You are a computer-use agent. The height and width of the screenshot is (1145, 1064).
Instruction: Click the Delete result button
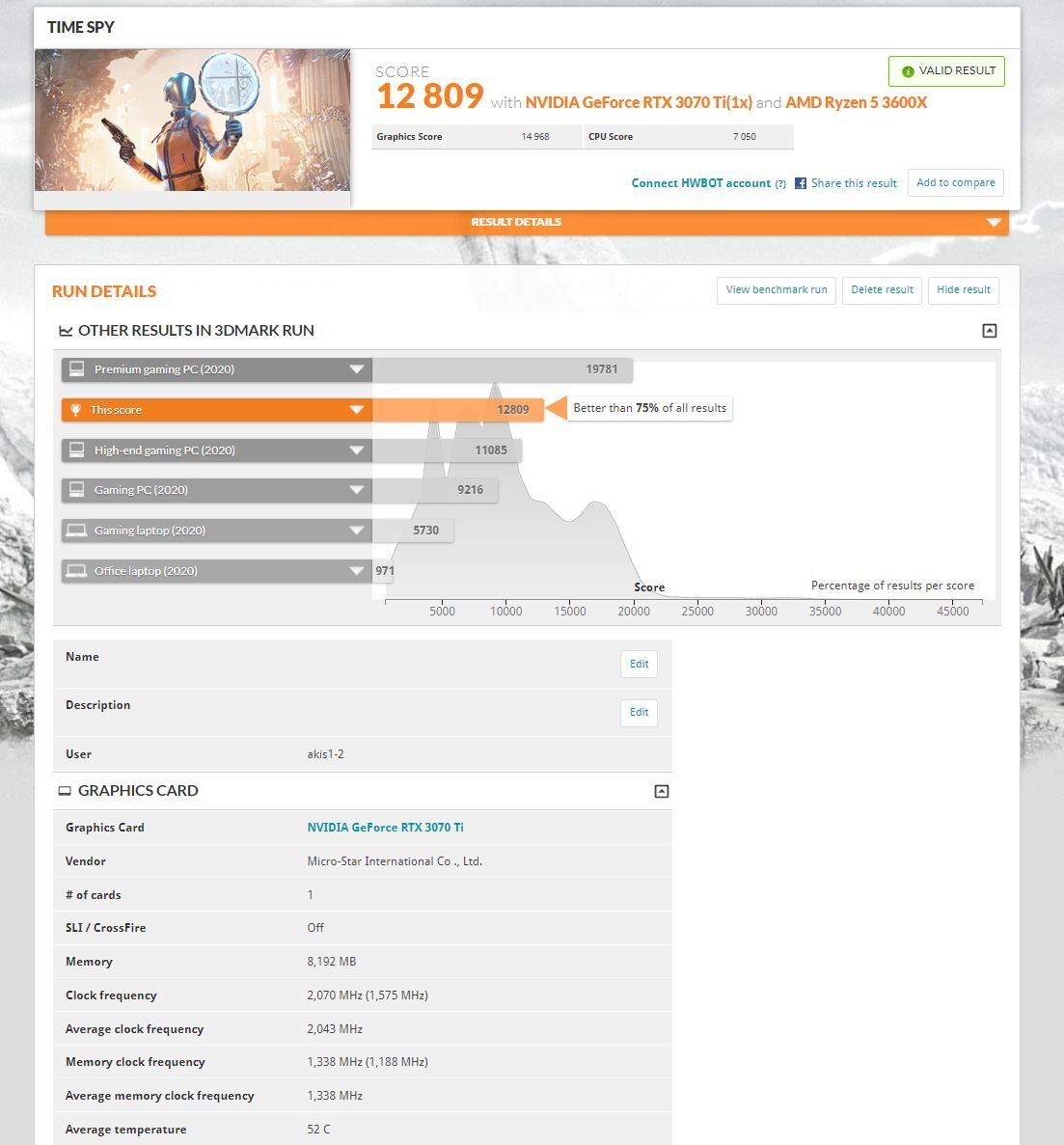point(882,290)
